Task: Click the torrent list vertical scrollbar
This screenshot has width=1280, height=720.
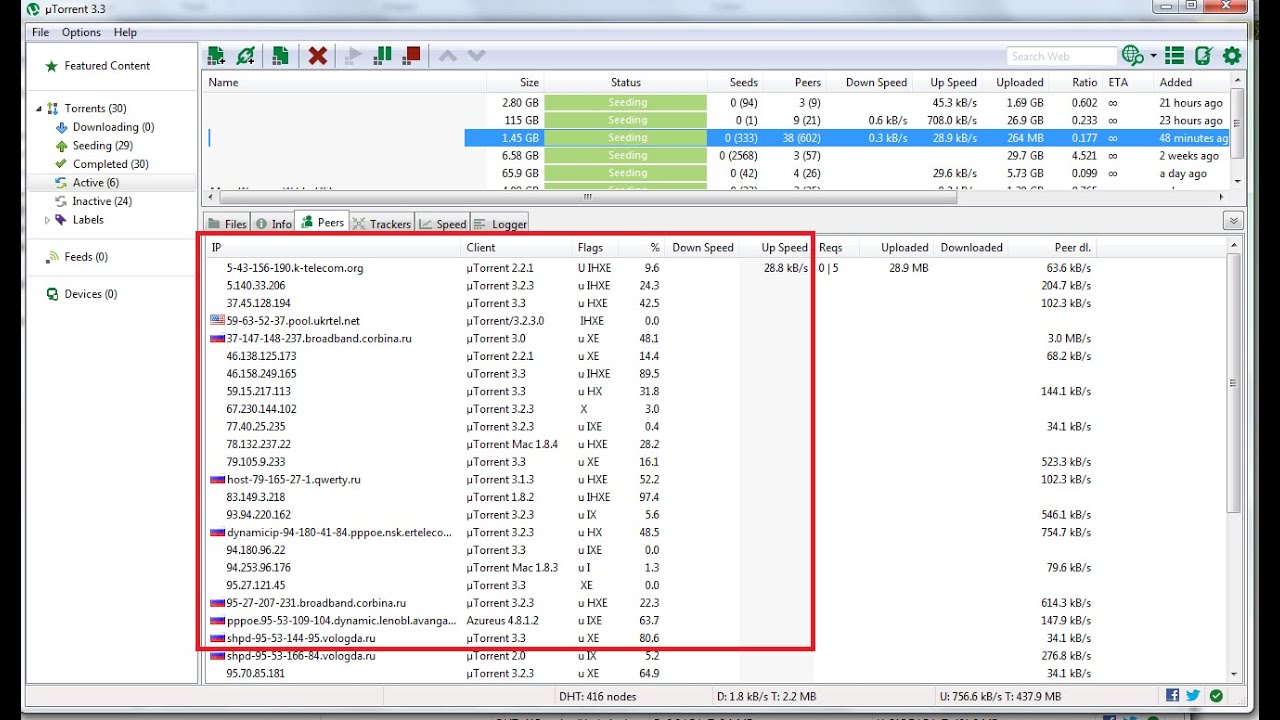Action: [1237, 130]
